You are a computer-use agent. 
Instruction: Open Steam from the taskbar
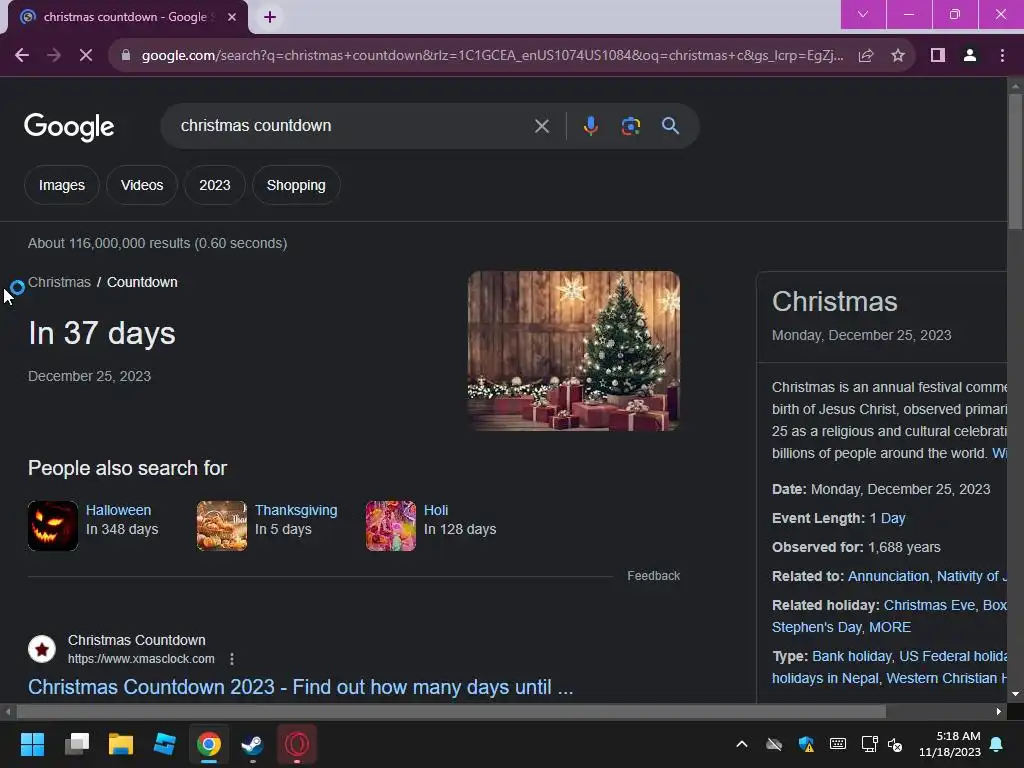(x=253, y=744)
